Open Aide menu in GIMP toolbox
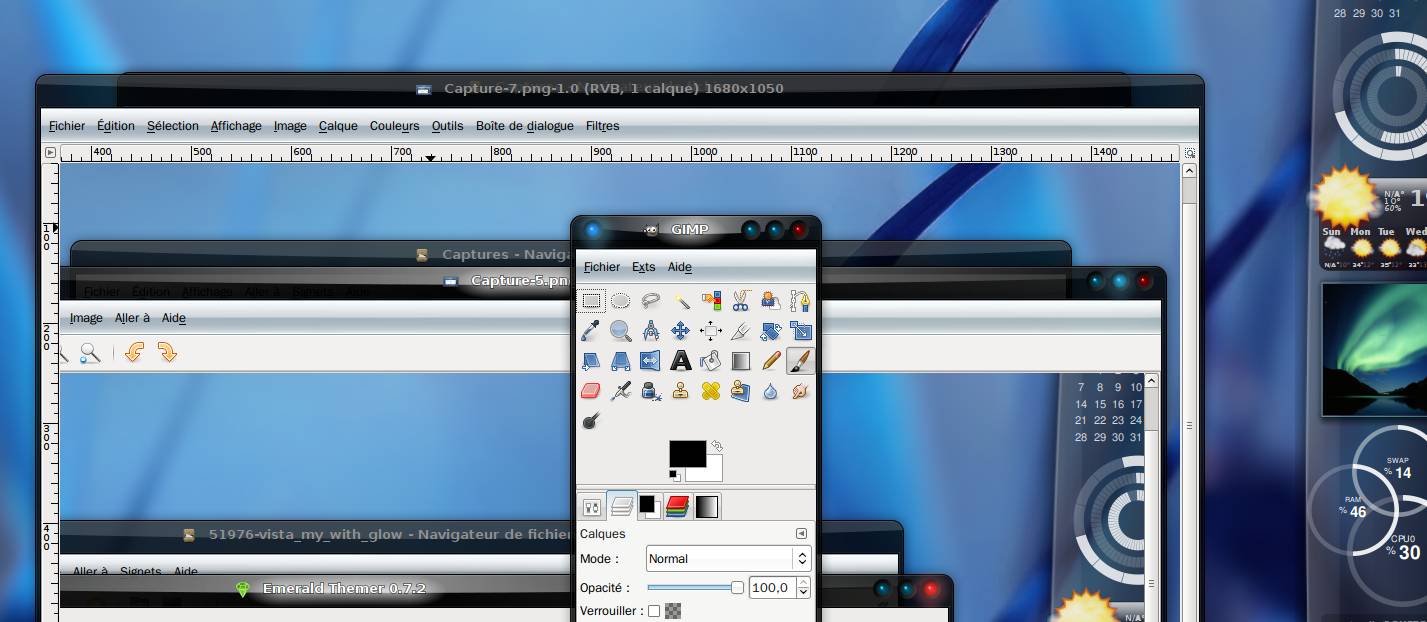 click(680, 267)
